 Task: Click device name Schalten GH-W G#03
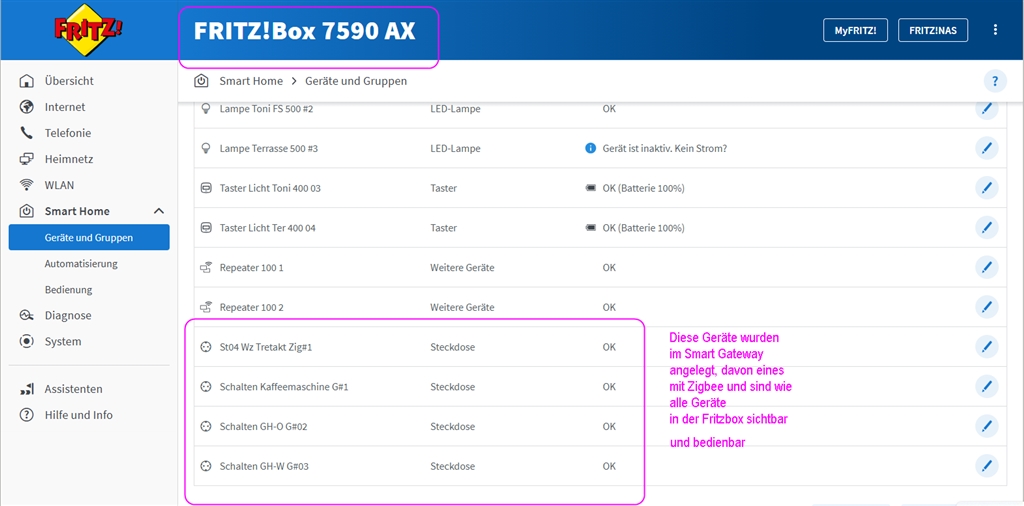(264, 466)
